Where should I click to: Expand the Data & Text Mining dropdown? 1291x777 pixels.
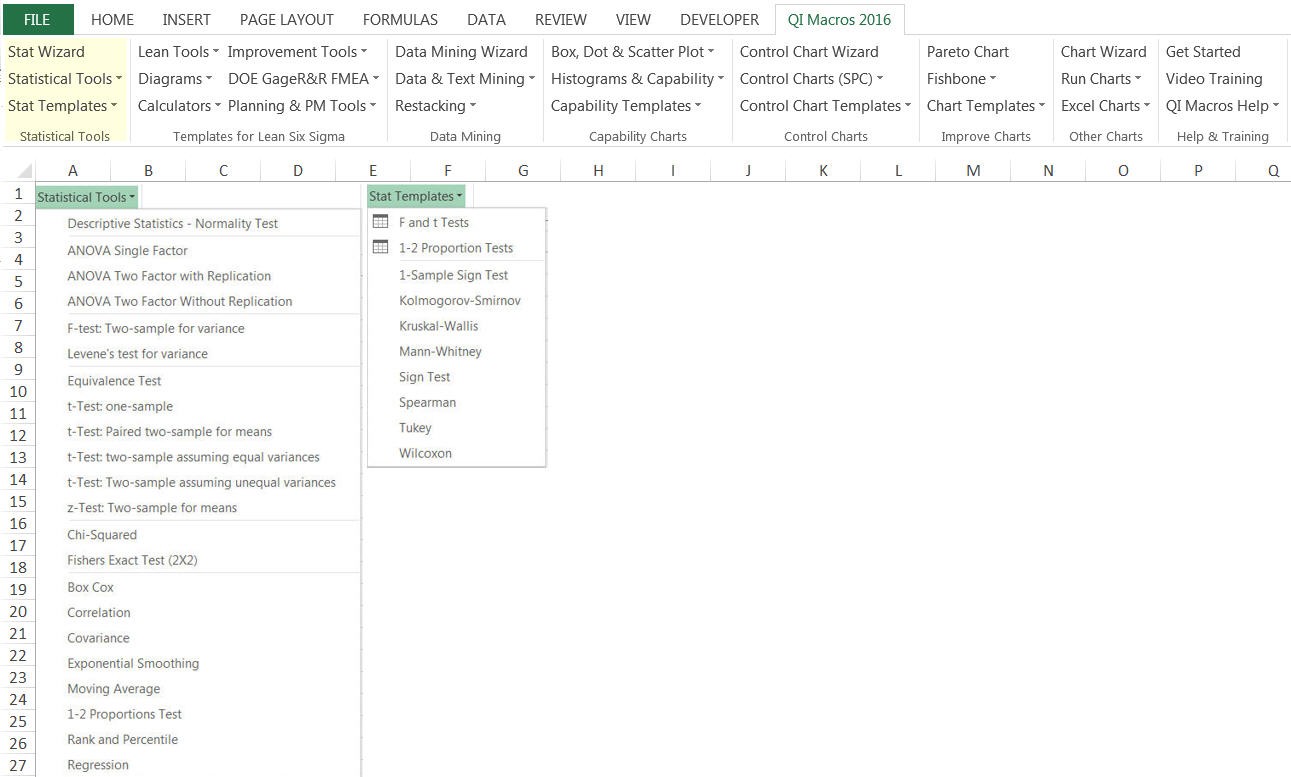(x=465, y=78)
